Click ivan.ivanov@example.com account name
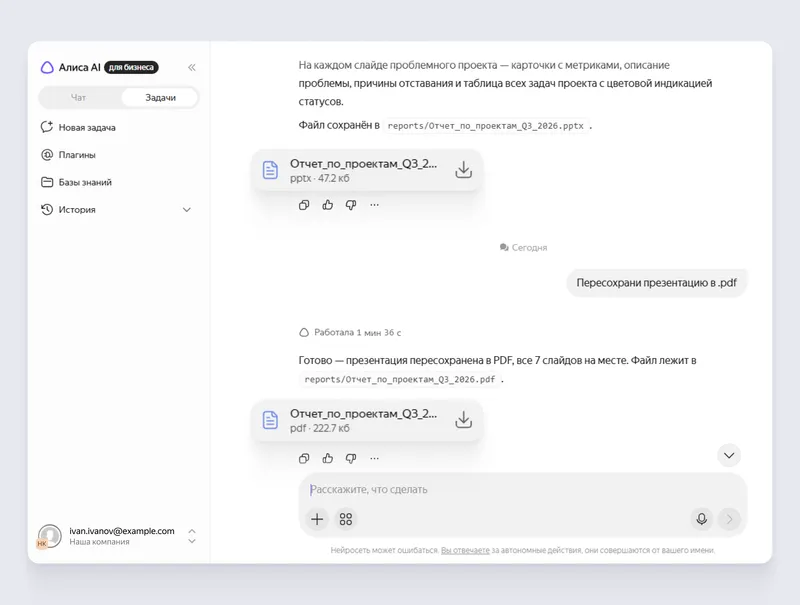This screenshot has width=800, height=605. point(122,531)
